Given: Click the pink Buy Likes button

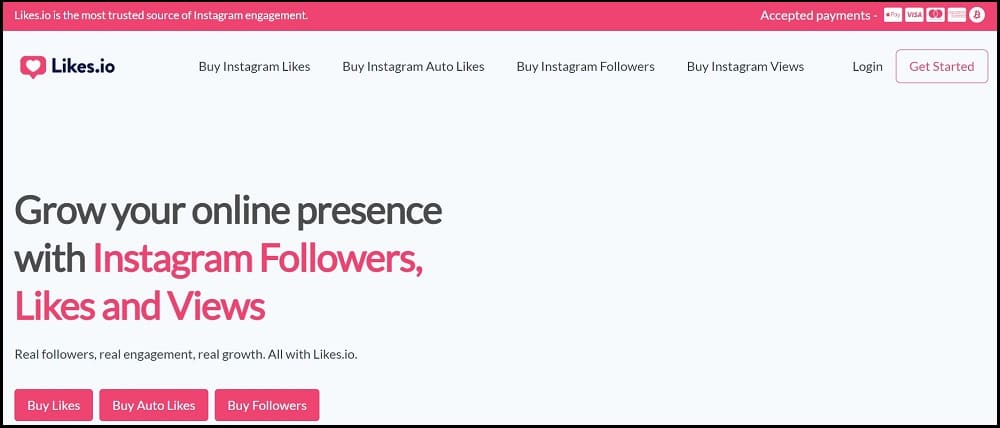Looking at the screenshot, I should pos(54,405).
